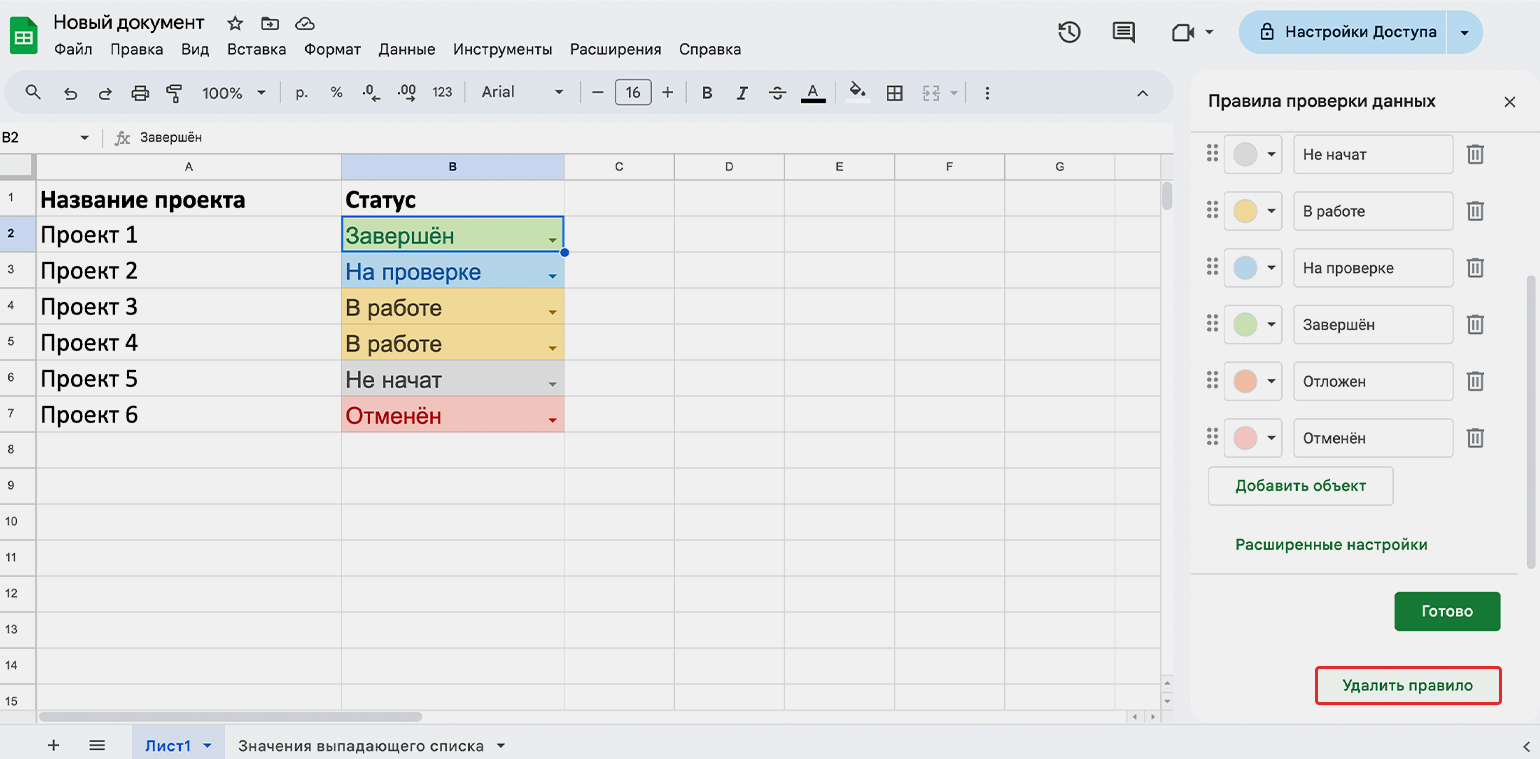
Task: Format as currency р.
Action: (x=302, y=92)
